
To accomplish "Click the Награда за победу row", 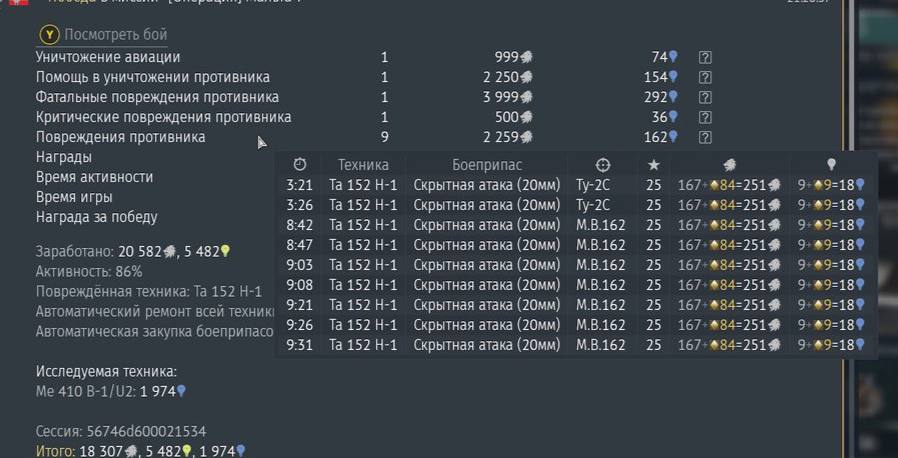I will pos(96,217).
